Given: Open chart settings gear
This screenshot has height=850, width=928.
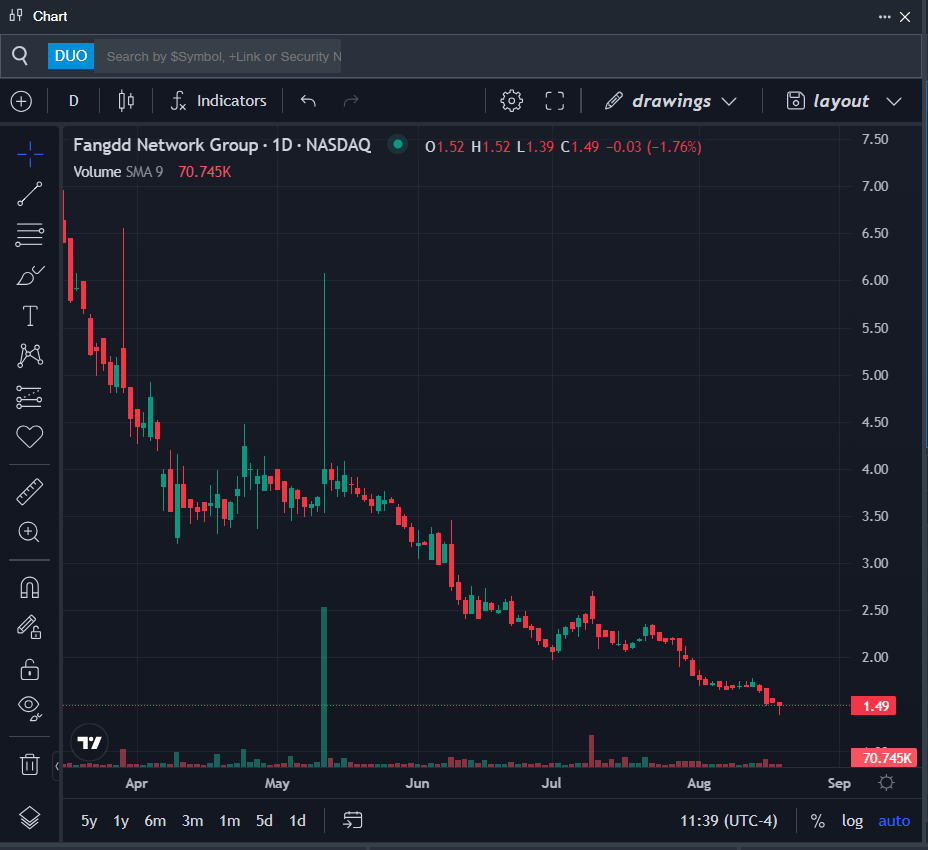Looking at the screenshot, I should (x=511, y=101).
